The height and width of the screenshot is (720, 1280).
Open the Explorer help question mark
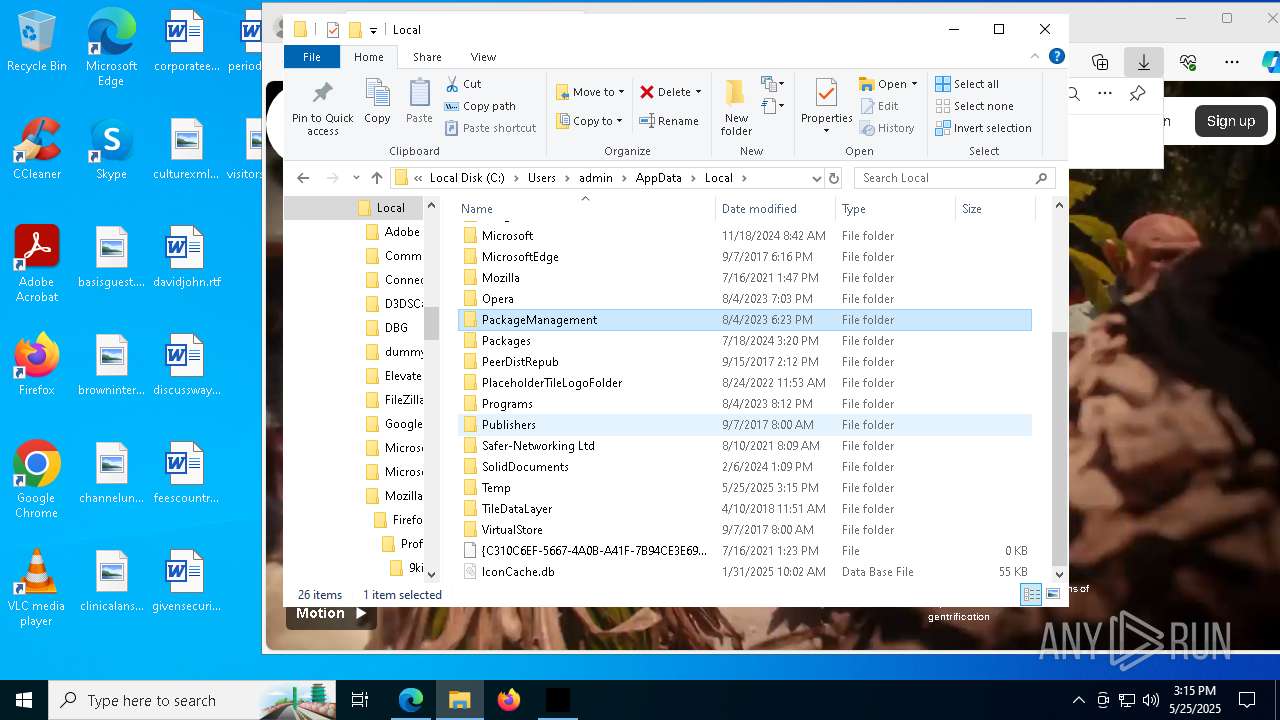click(x=1056, y=57)
